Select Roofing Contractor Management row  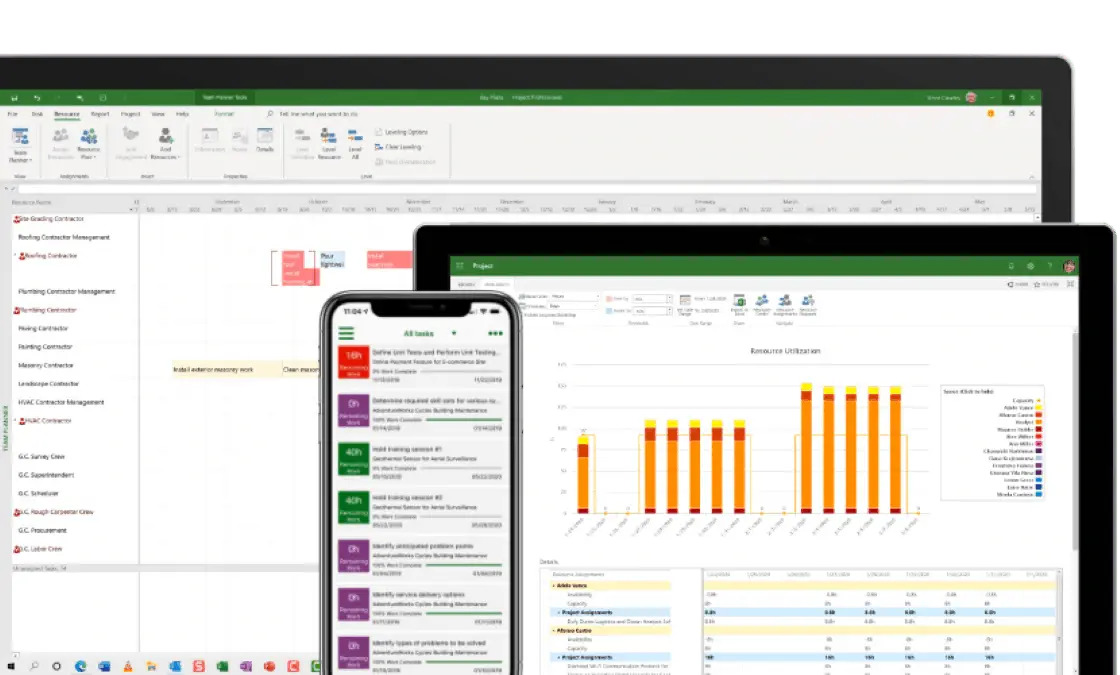pyautogui.click(x=64, y=237)
